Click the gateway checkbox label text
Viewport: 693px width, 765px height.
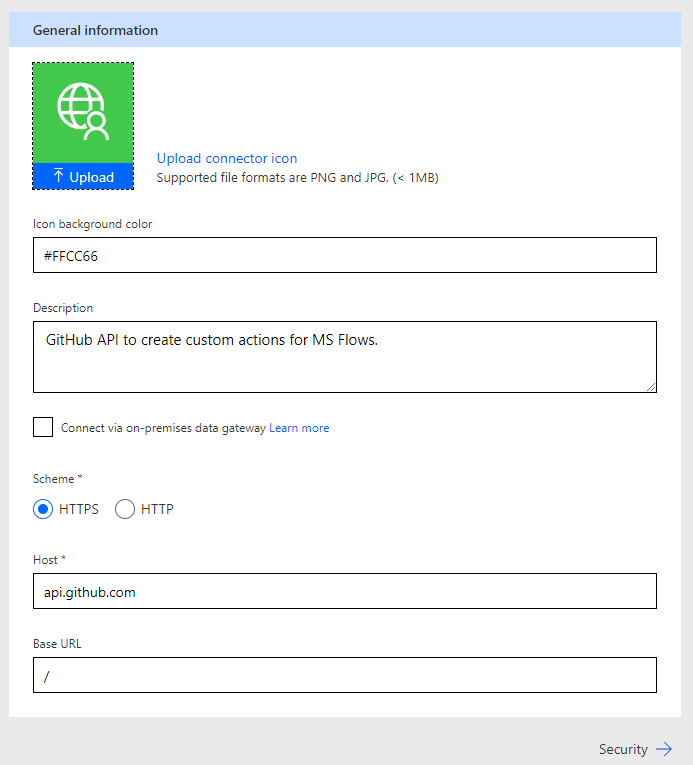(x=163, y=428)
